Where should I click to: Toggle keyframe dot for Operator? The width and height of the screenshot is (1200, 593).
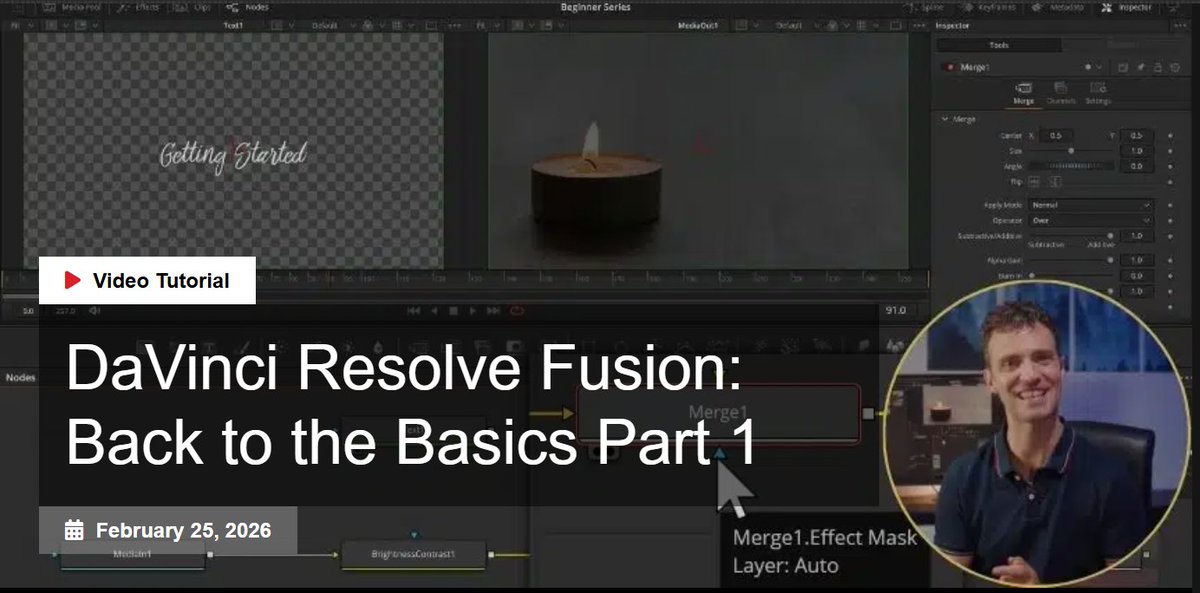click(x=1171, y=220)
